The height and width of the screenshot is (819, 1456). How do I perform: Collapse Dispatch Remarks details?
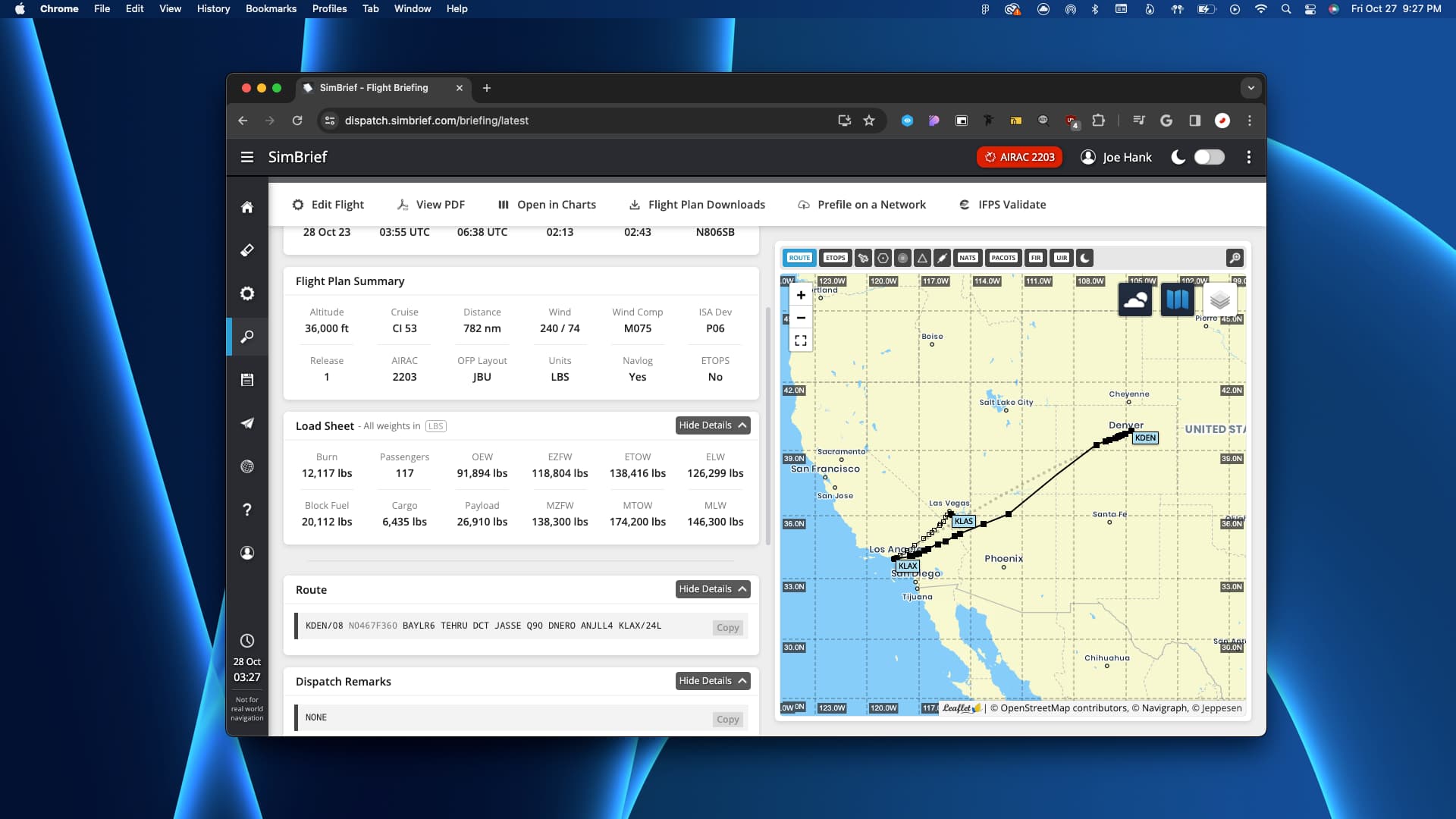tap(712, 681)
